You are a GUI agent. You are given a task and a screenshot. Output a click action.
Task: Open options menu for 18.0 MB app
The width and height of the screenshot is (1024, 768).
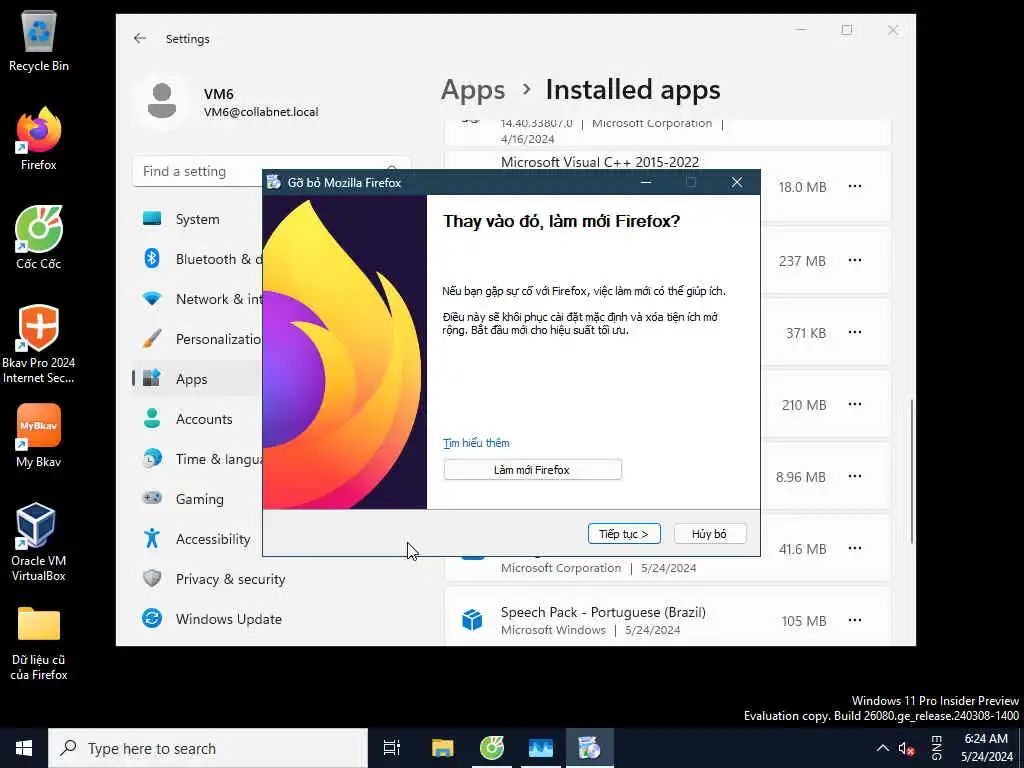pyautogui.click(x=854, y=187)
